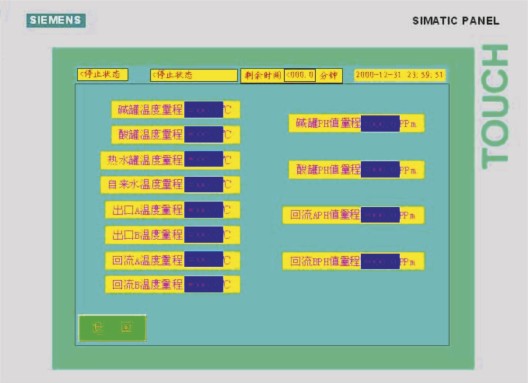This screenshot has height=383, width=528.
Task: Select the 回流APH值量程 value field
Action: [x=380, y=215]
